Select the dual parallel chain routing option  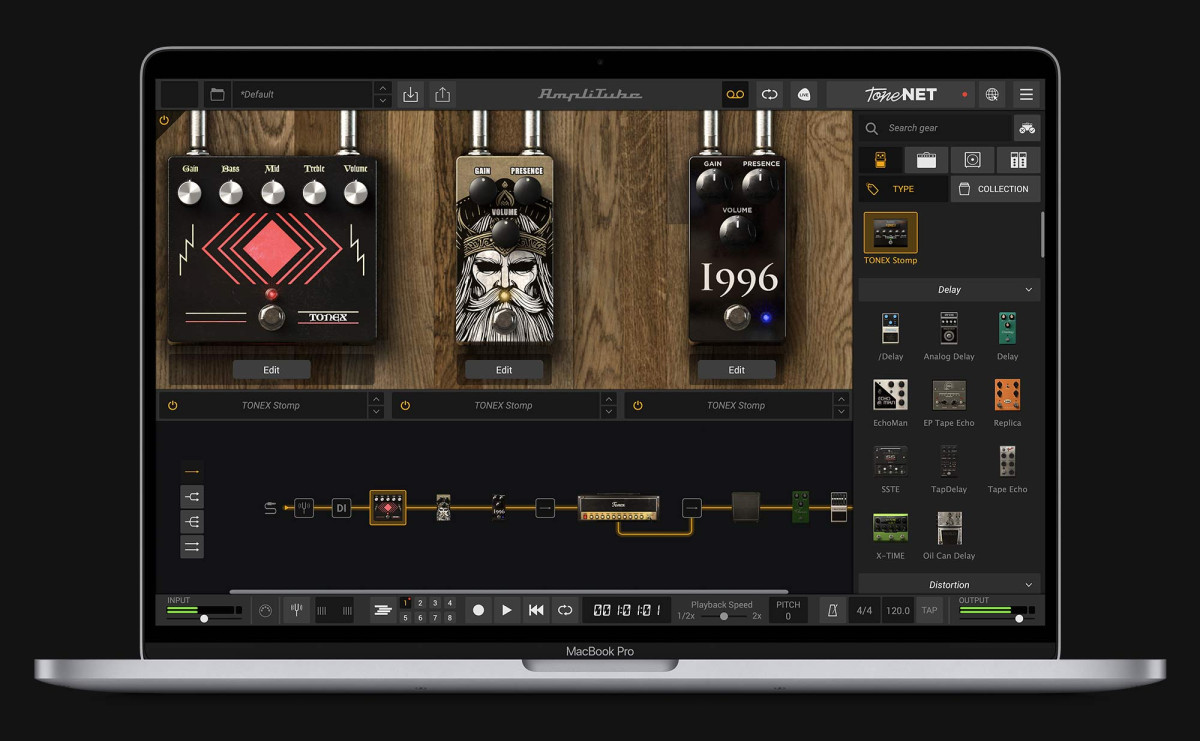pyautogui.click(x=192, y=546)
